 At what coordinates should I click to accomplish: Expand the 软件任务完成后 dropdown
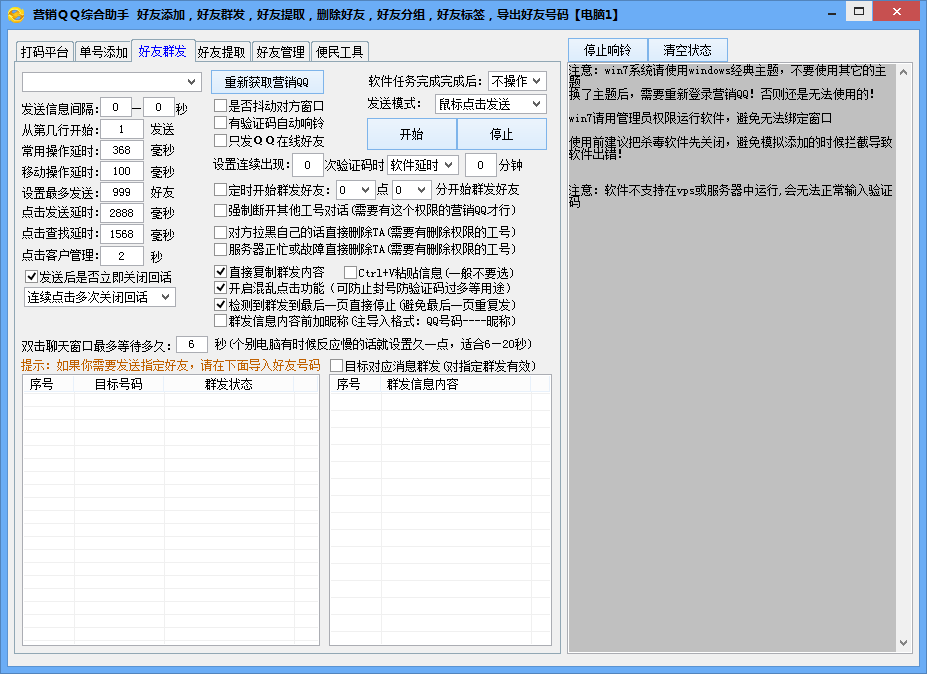click(x=521, y=81)
